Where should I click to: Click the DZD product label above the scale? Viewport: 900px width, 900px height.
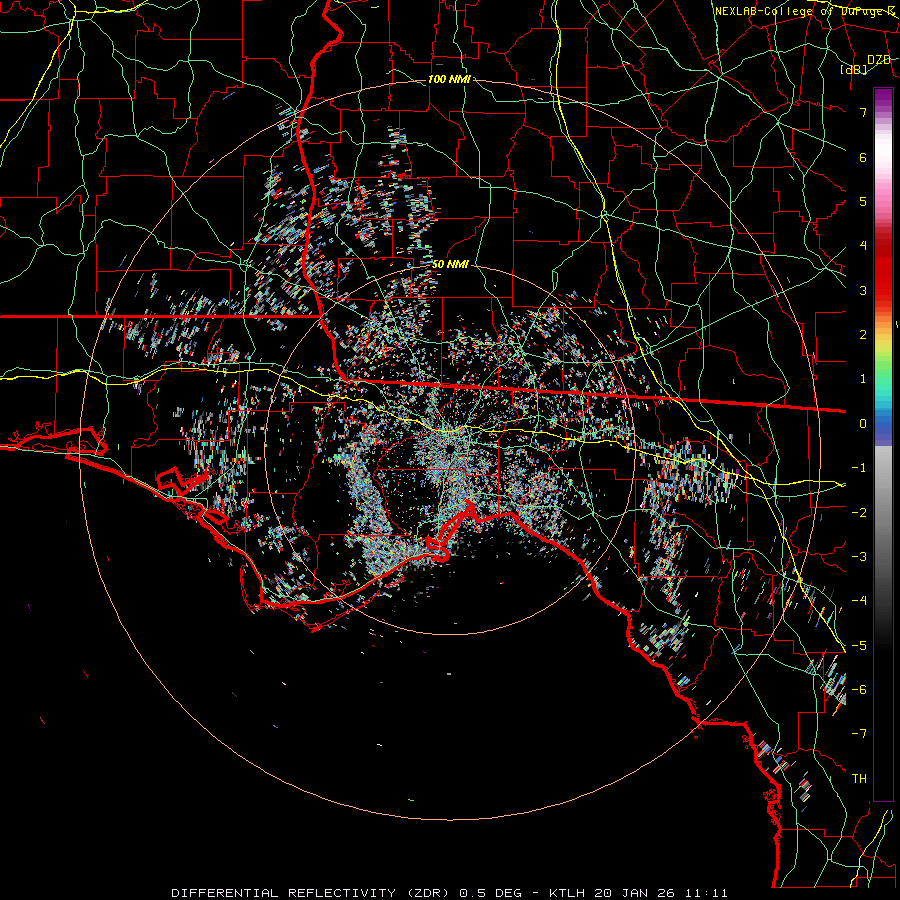click(879, 59)
